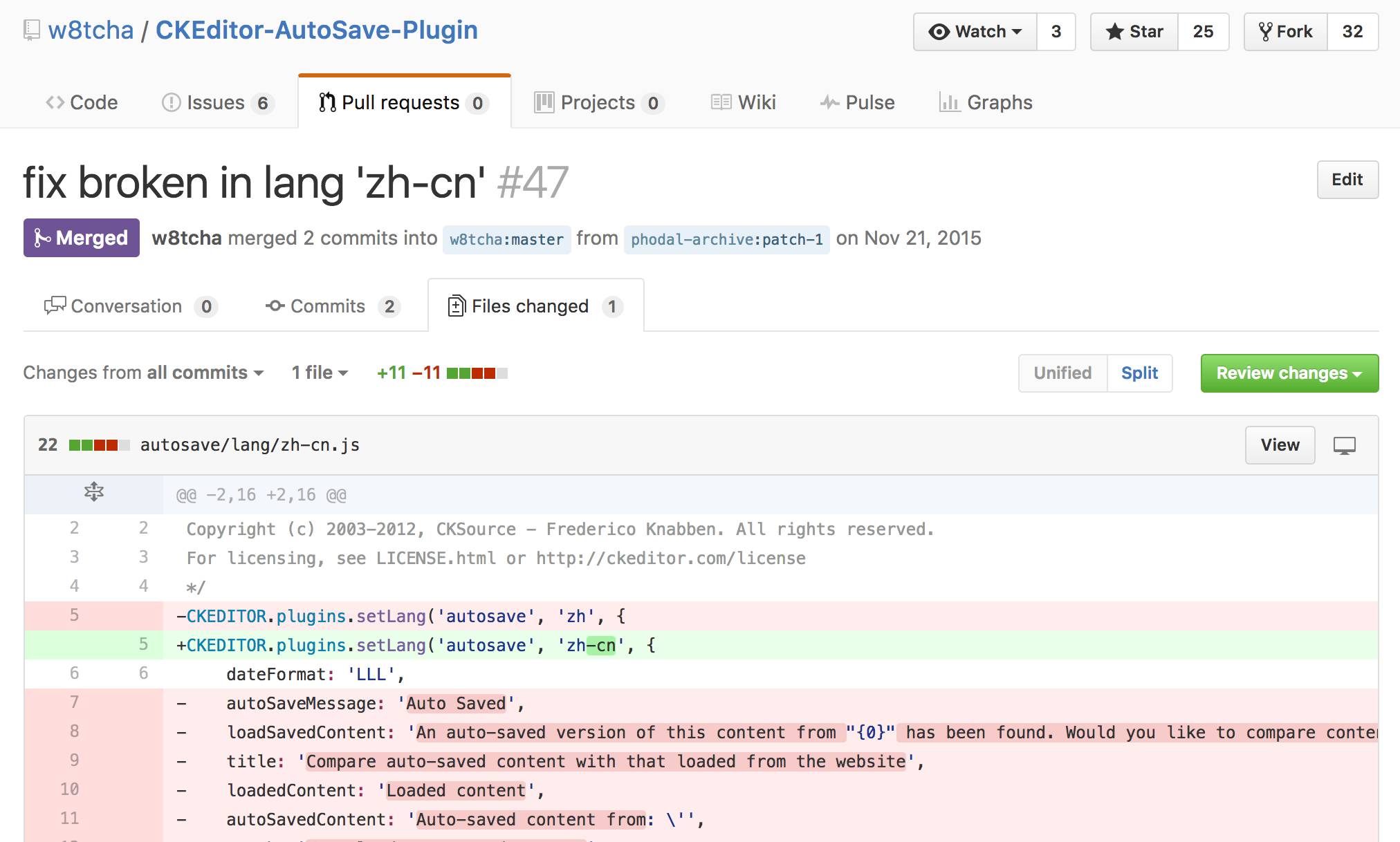Viewport: 1400px width, 842px height.
Task: Click the Fork button
Action: pos(1285,32)
